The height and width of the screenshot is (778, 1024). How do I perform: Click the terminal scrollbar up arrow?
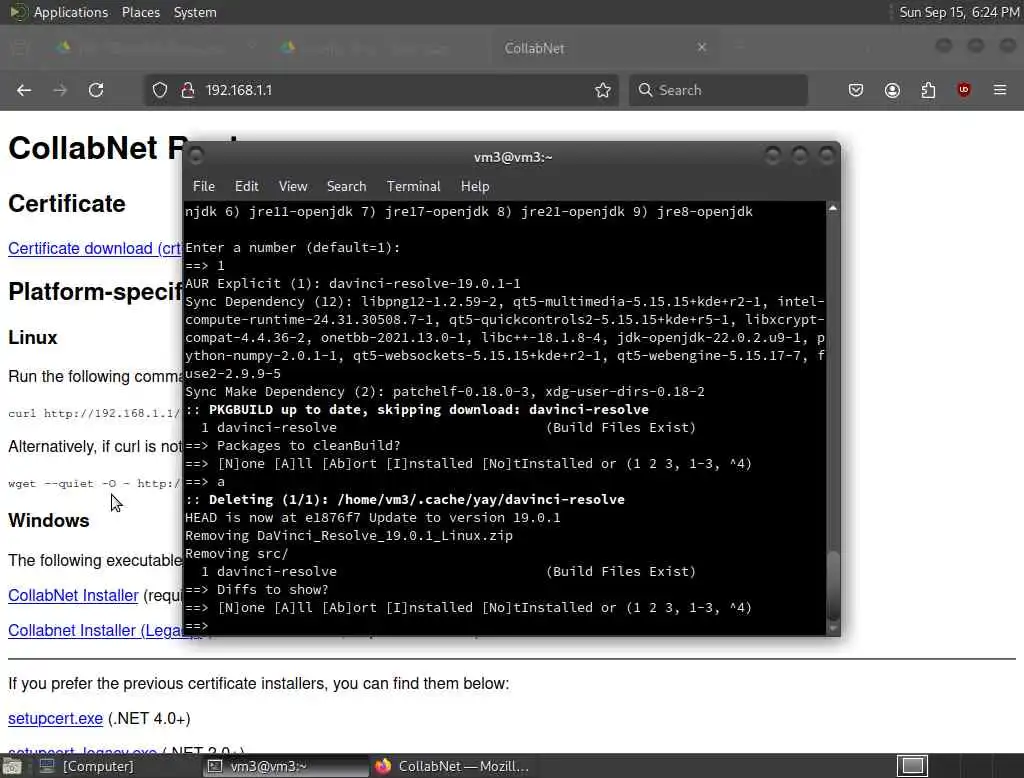(x=833, y=208)
